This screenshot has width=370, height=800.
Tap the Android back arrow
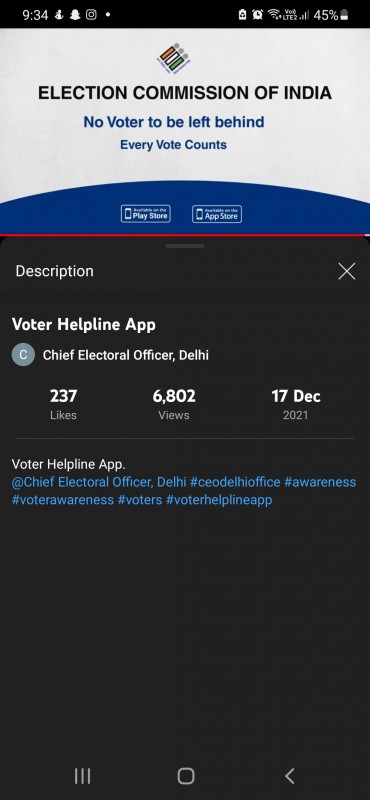coord(289,776)
